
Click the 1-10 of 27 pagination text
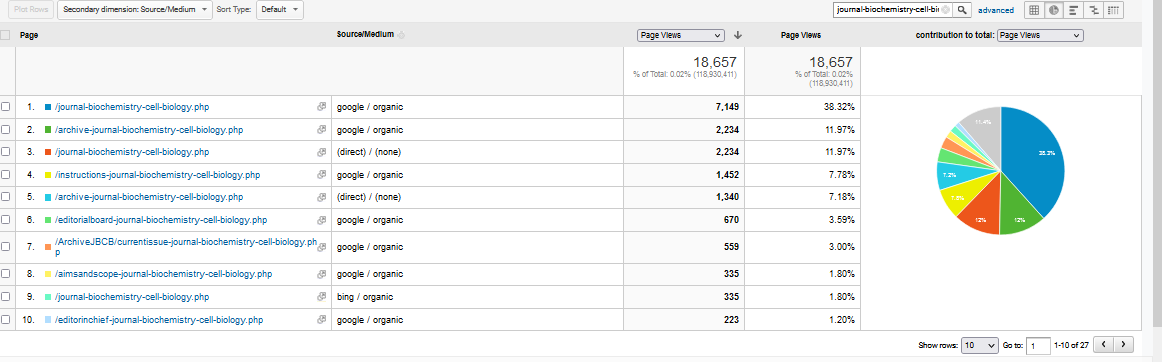1071,345
